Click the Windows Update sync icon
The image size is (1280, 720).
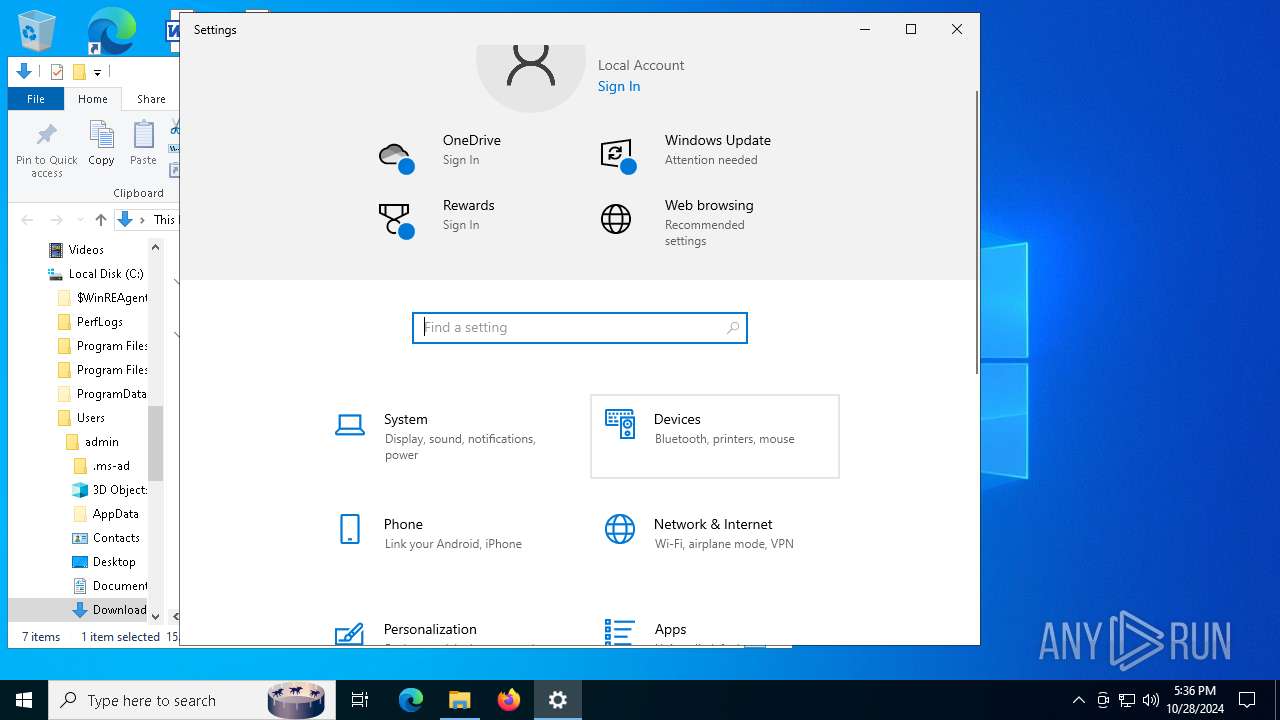pos(618,156)
